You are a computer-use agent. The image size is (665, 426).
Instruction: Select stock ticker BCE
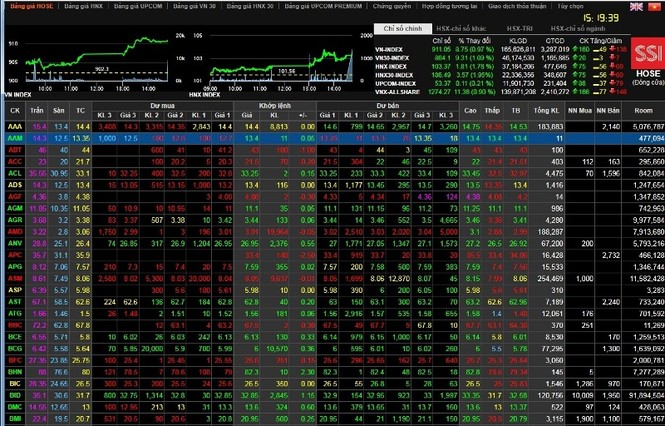tap(15, 336)
